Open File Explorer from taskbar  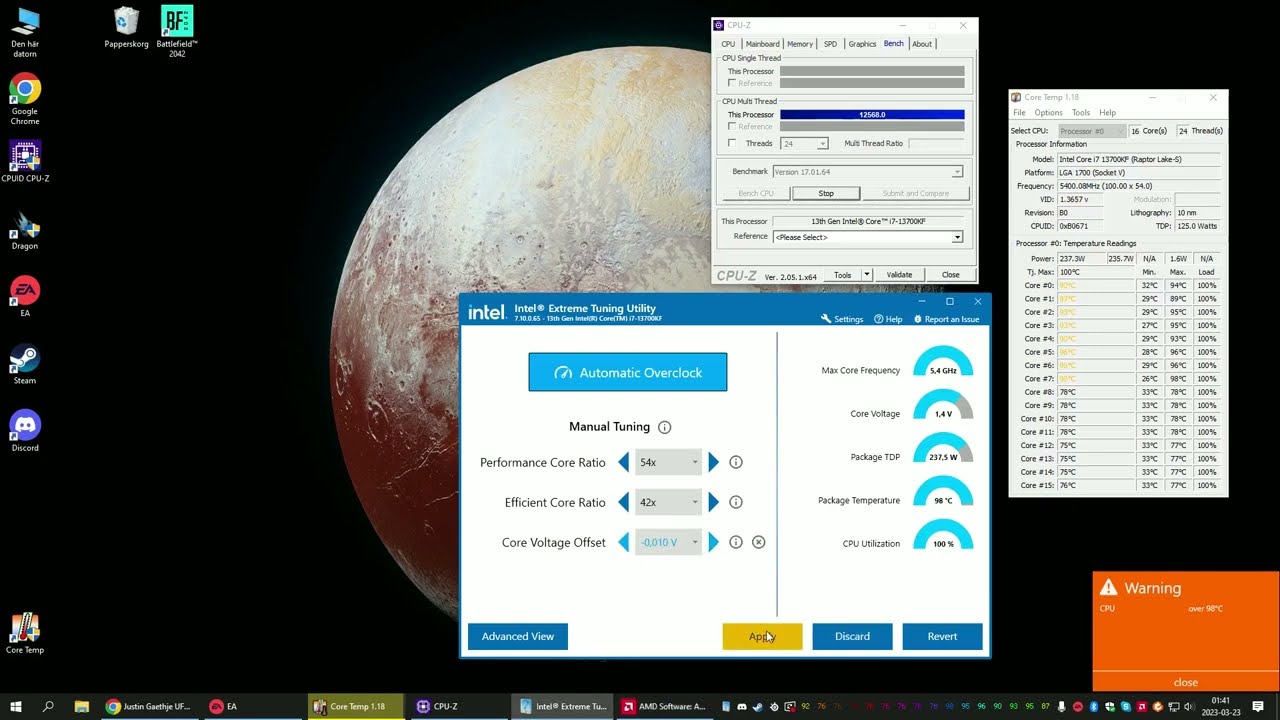pyautogui.click(x=82, y=706)
